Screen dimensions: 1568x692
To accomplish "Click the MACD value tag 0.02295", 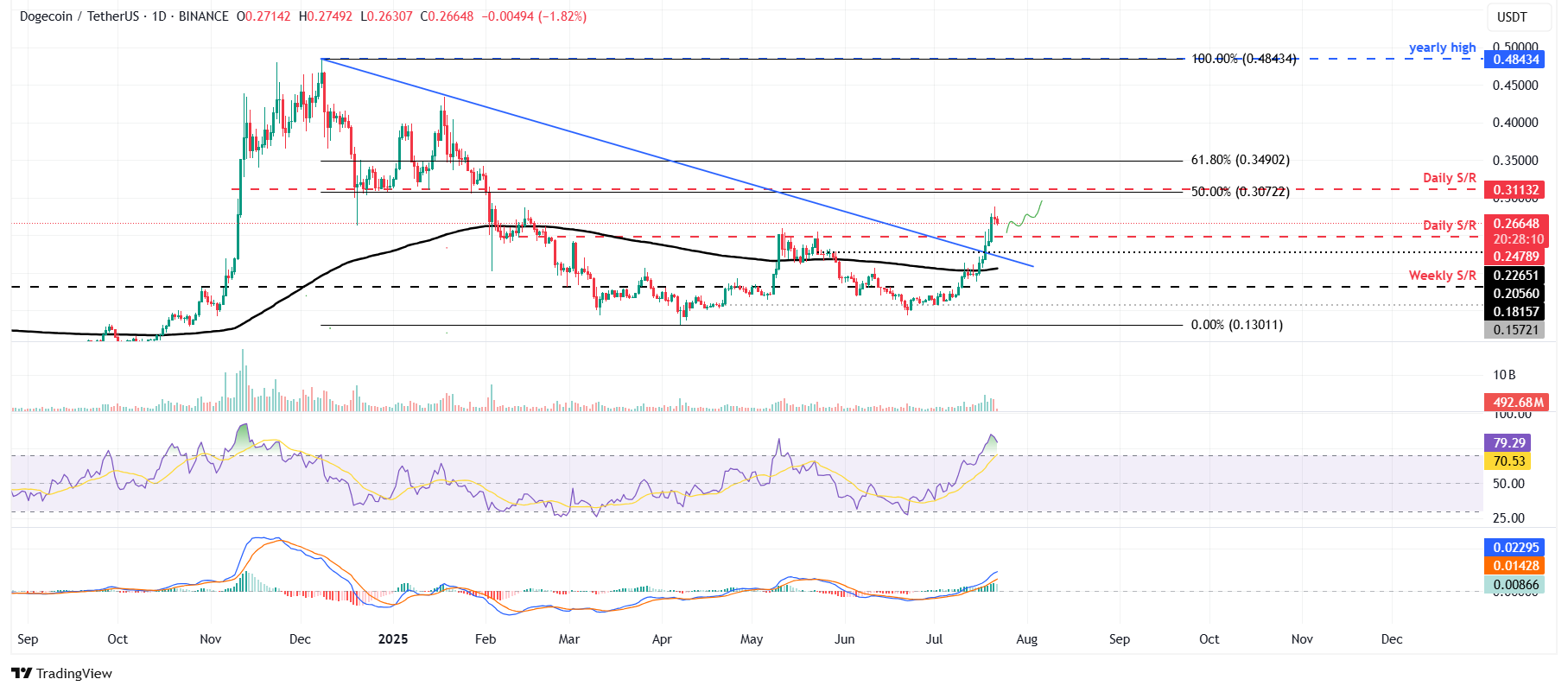I will pos(1516,548).
